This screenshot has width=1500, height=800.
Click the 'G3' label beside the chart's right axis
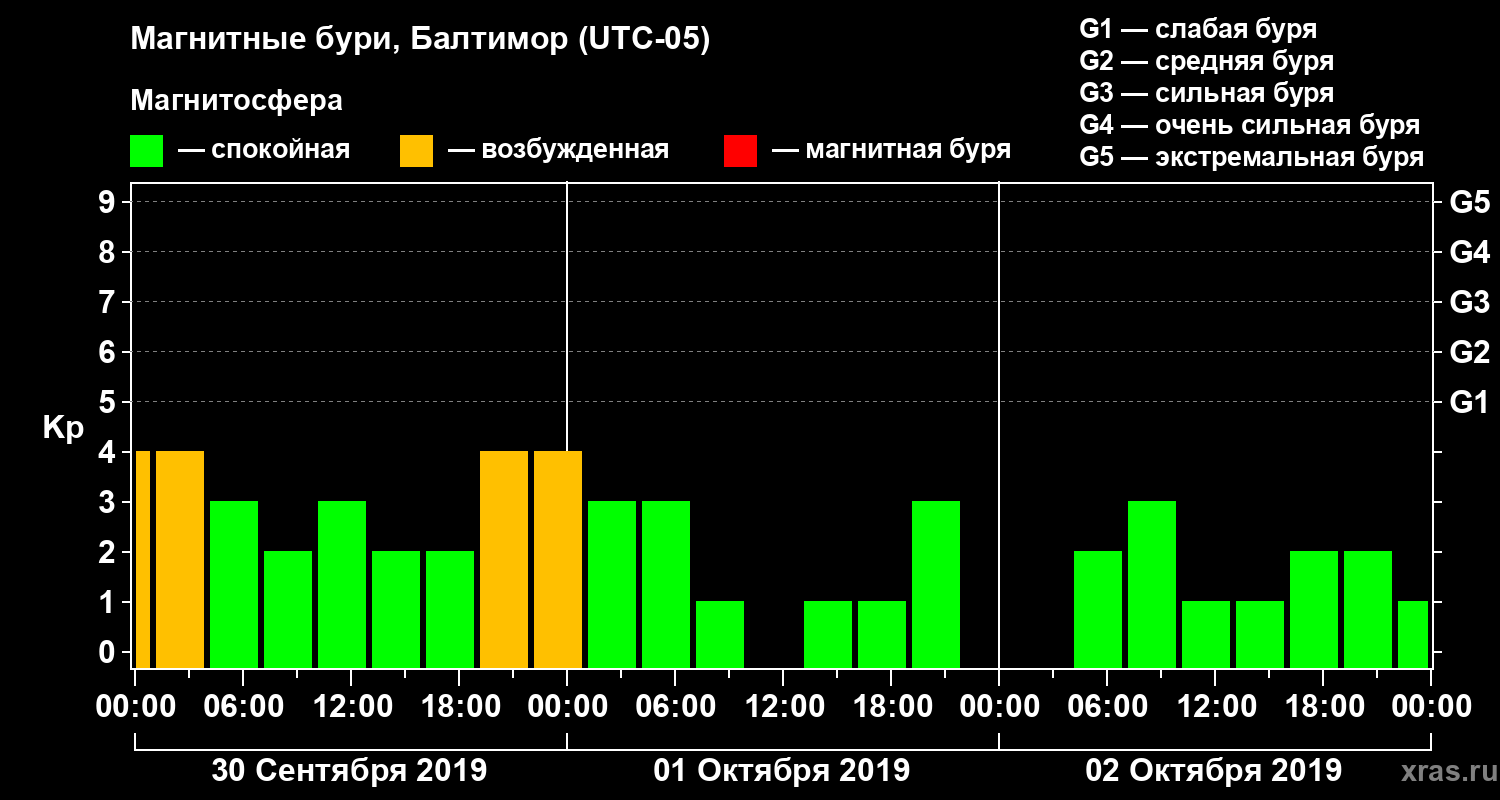[1469, 302]
